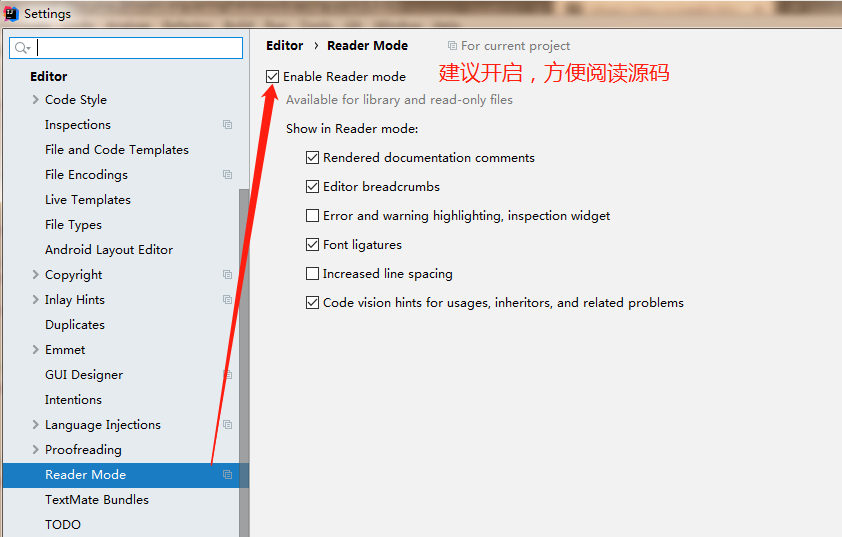Select Copyright label in tree

[74, 275]
